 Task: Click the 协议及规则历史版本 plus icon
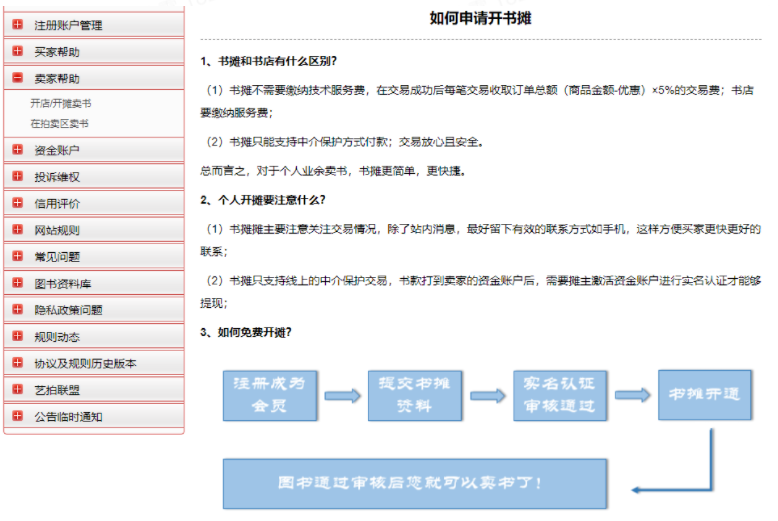18,363
